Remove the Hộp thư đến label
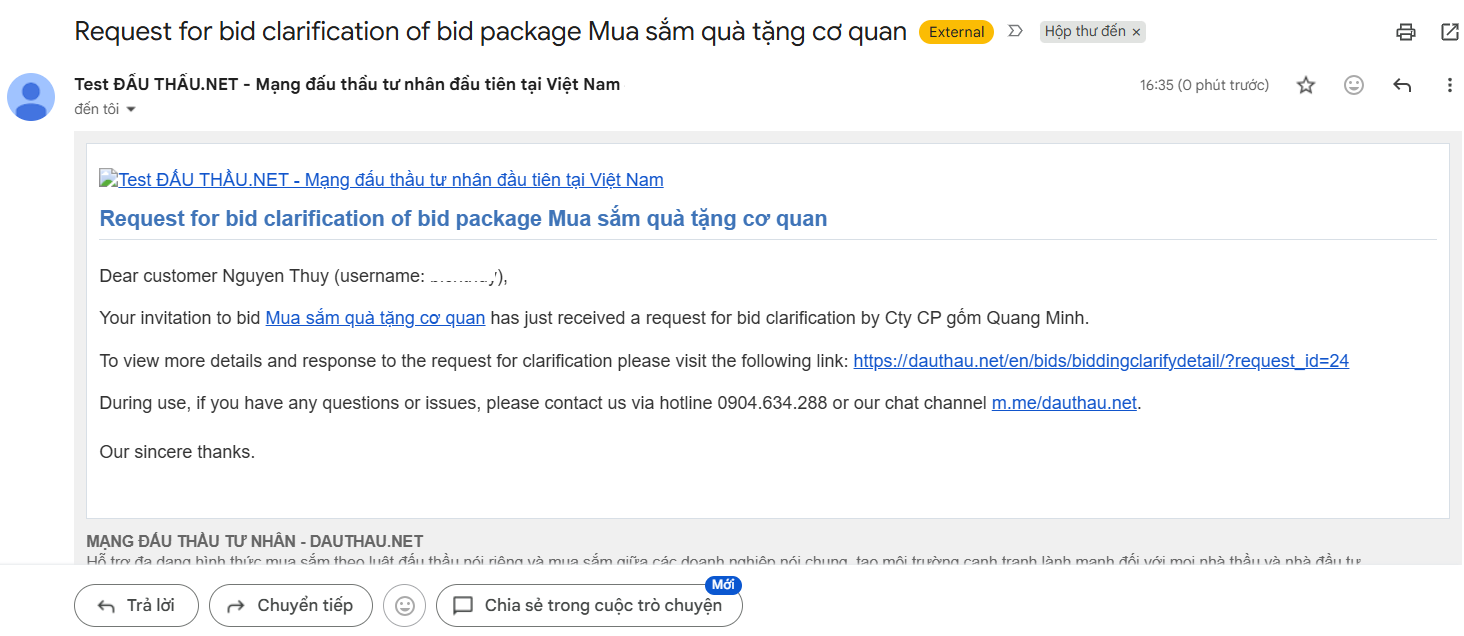 1136,32
